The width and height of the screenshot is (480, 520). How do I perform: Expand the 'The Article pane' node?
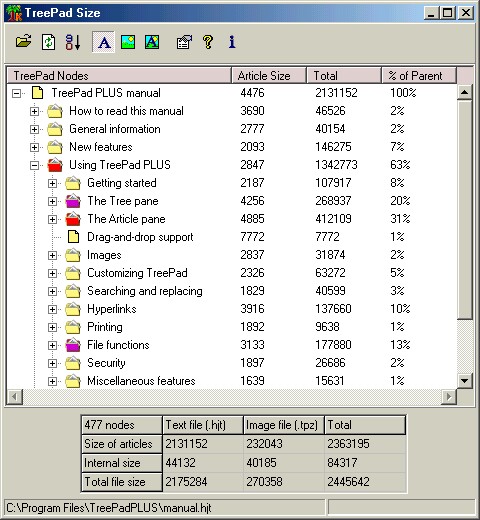tap(52, 219)
